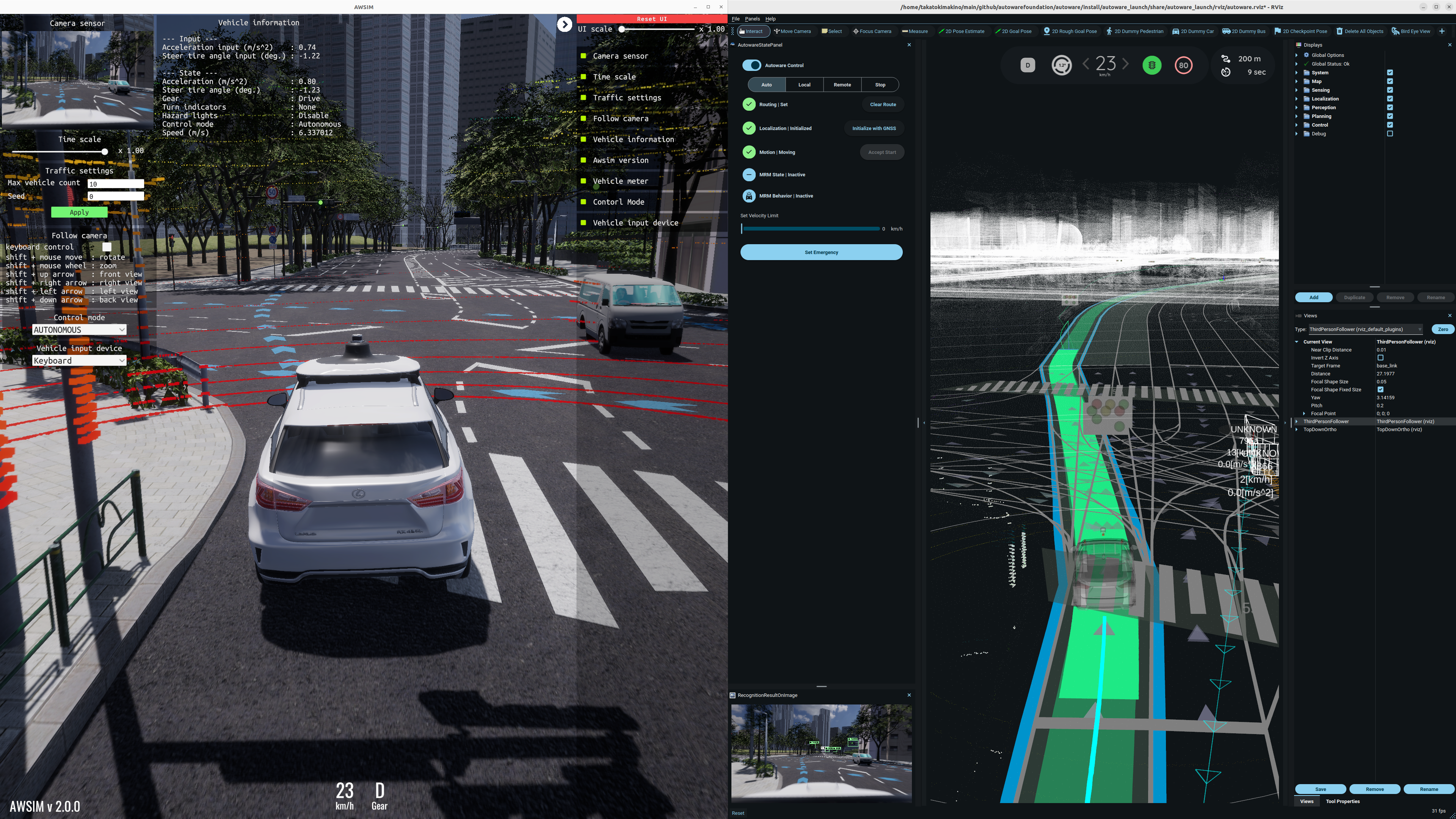Switch to the Local operation mode
The width and height of the screenshot is (1456, 819).
pos(804,85)
